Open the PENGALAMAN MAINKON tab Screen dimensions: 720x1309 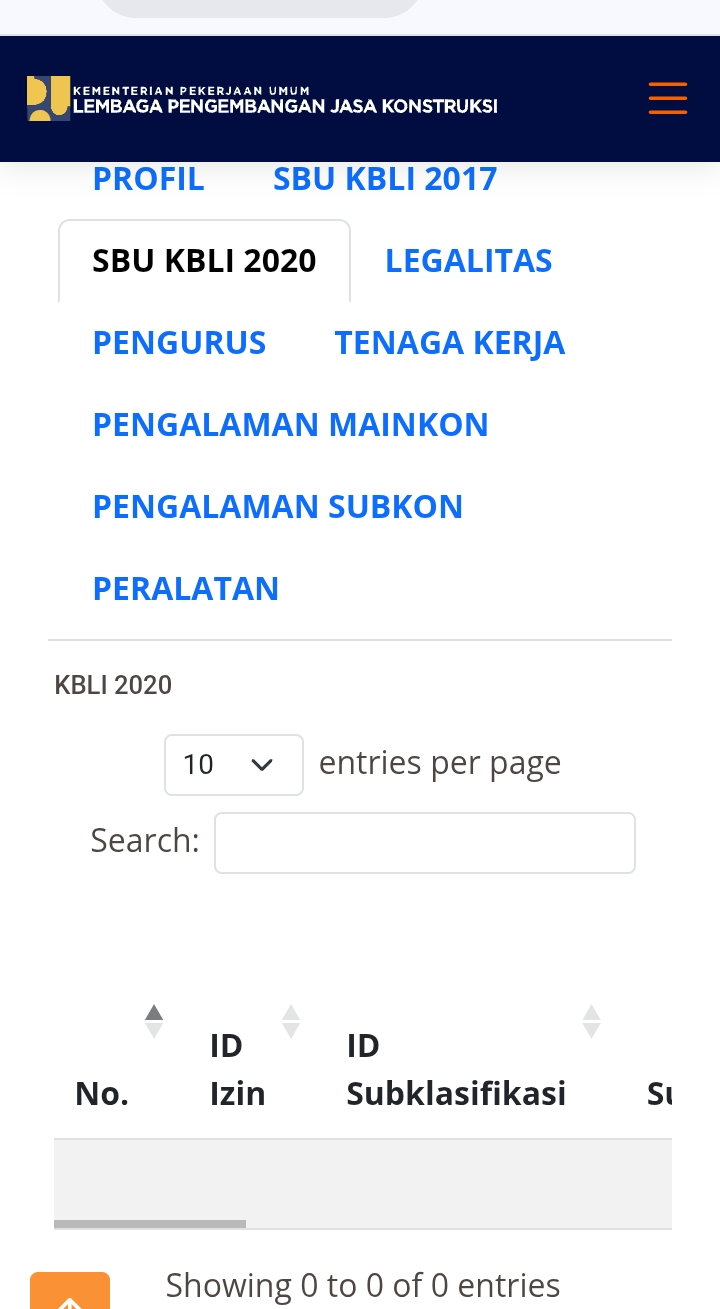(x=291, y=425)
